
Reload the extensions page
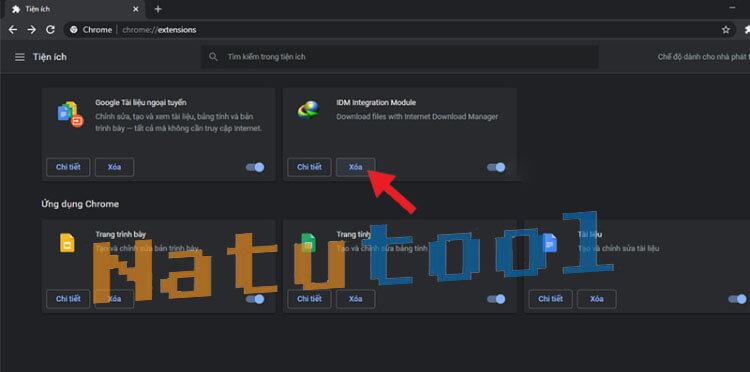[x=50, y=30]
